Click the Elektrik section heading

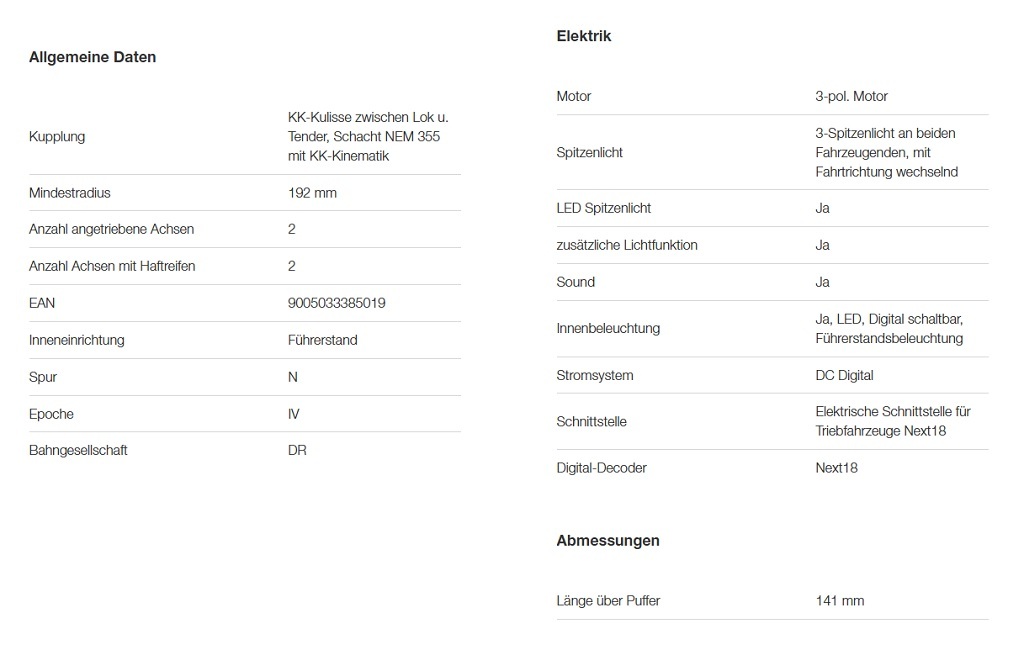coord(583,36)
